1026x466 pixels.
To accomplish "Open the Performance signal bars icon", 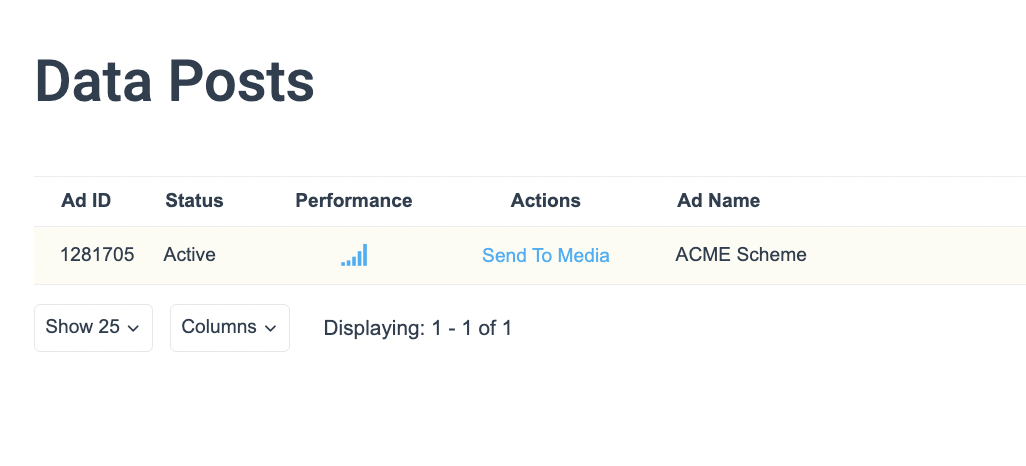I will click(354, 255).
